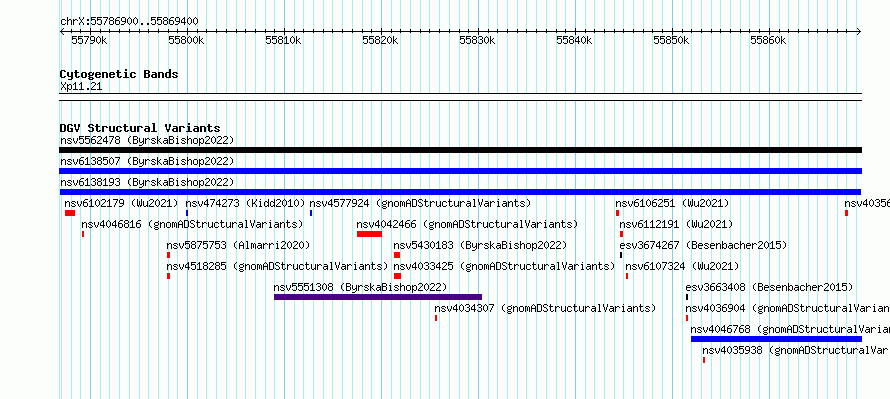Screen dimensions: 890x399
Task: Open the nsv6138507 (ByrskaBishop2022) label
Action: click(147, 161)
